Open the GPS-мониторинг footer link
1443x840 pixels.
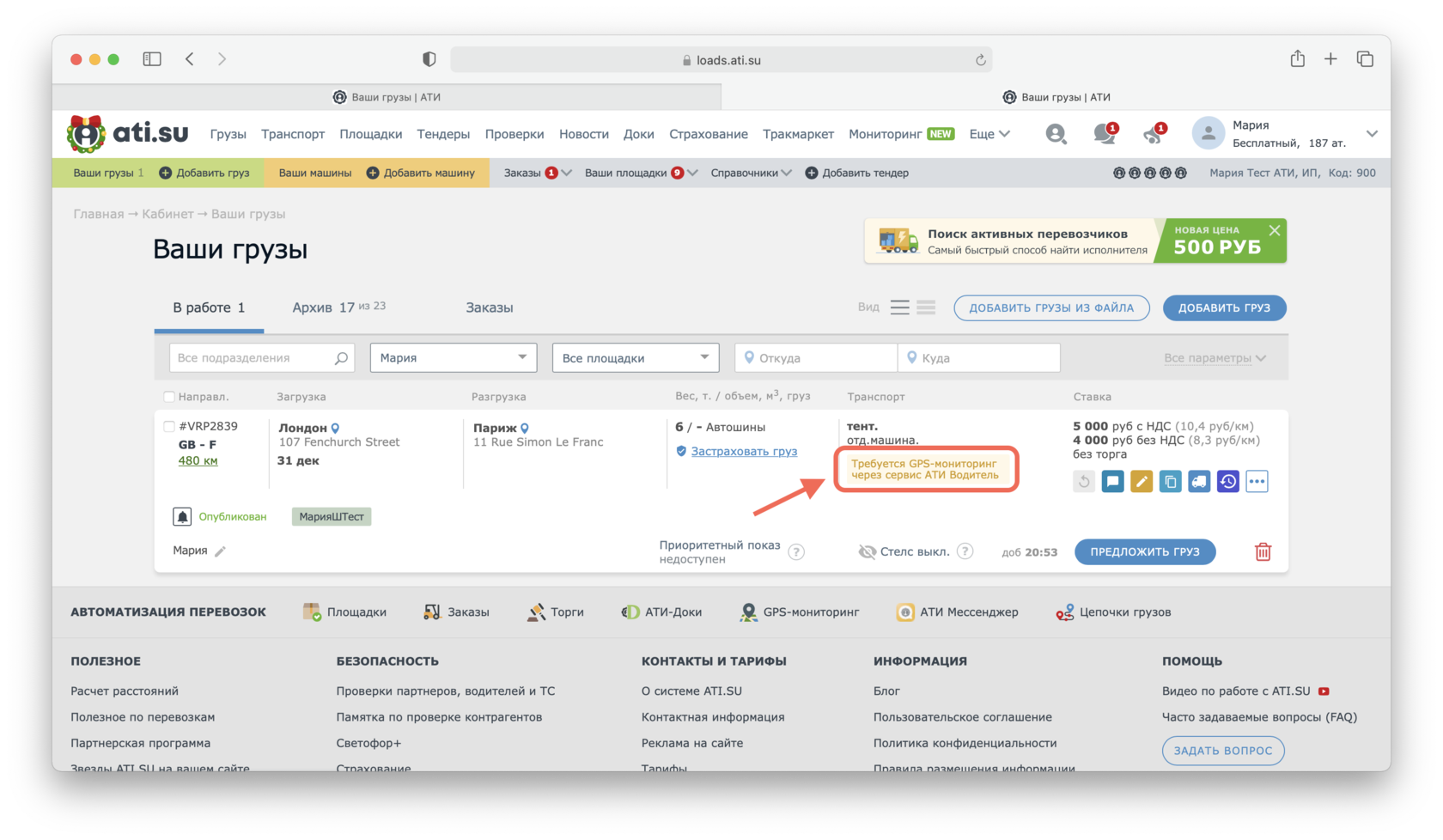tap(800, 612)
